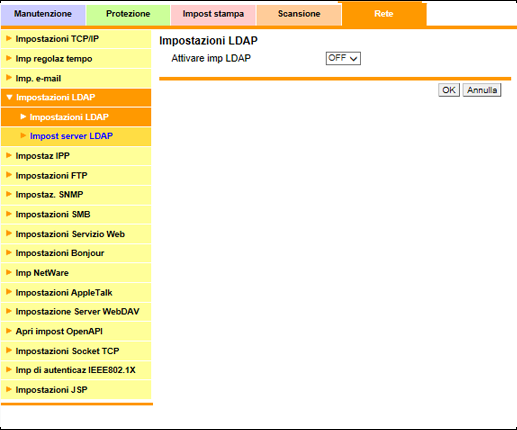Click the arrow icon beside Impostaz. SNMP
Screen dimensions: 517x430
pyautogui.click(x=9, y=194)
